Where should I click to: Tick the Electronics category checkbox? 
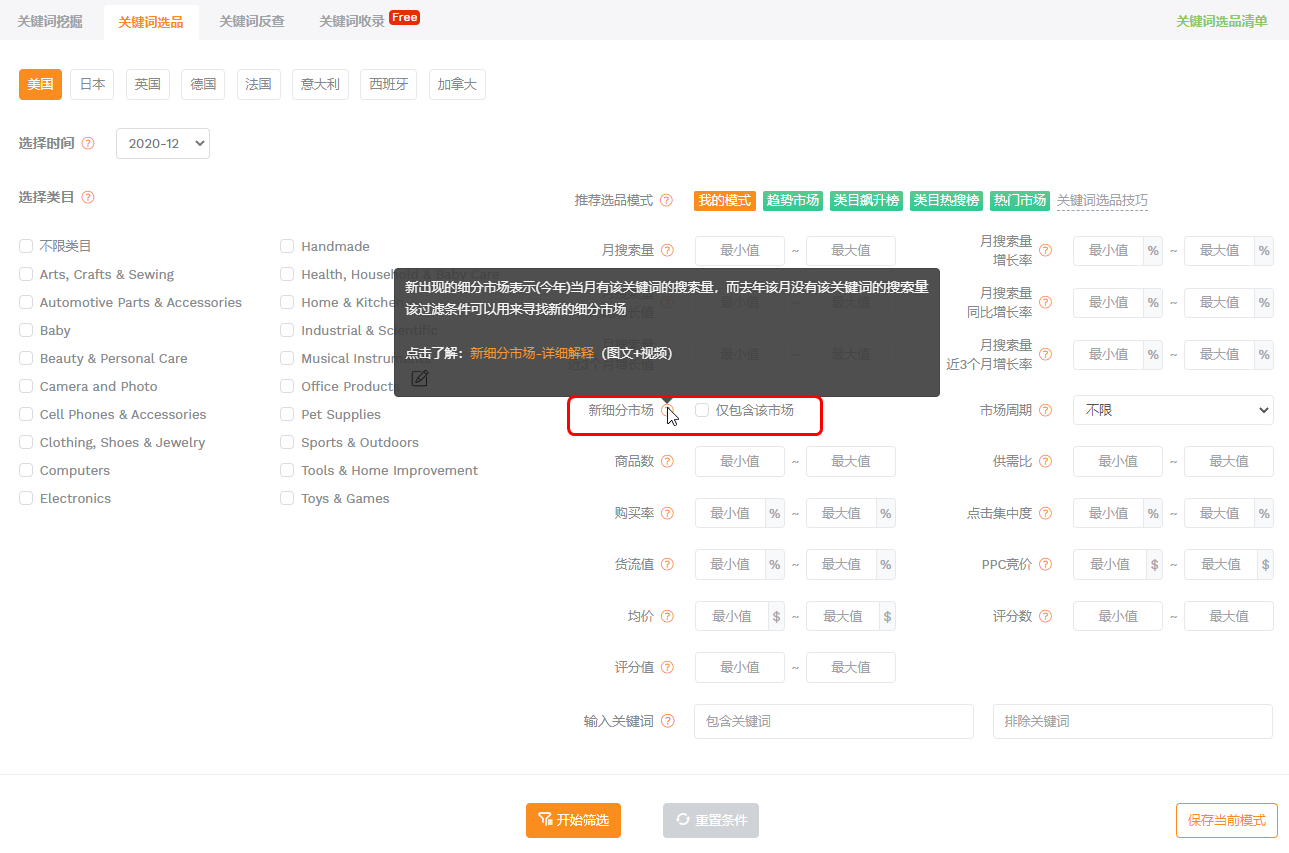pos(26,498)
